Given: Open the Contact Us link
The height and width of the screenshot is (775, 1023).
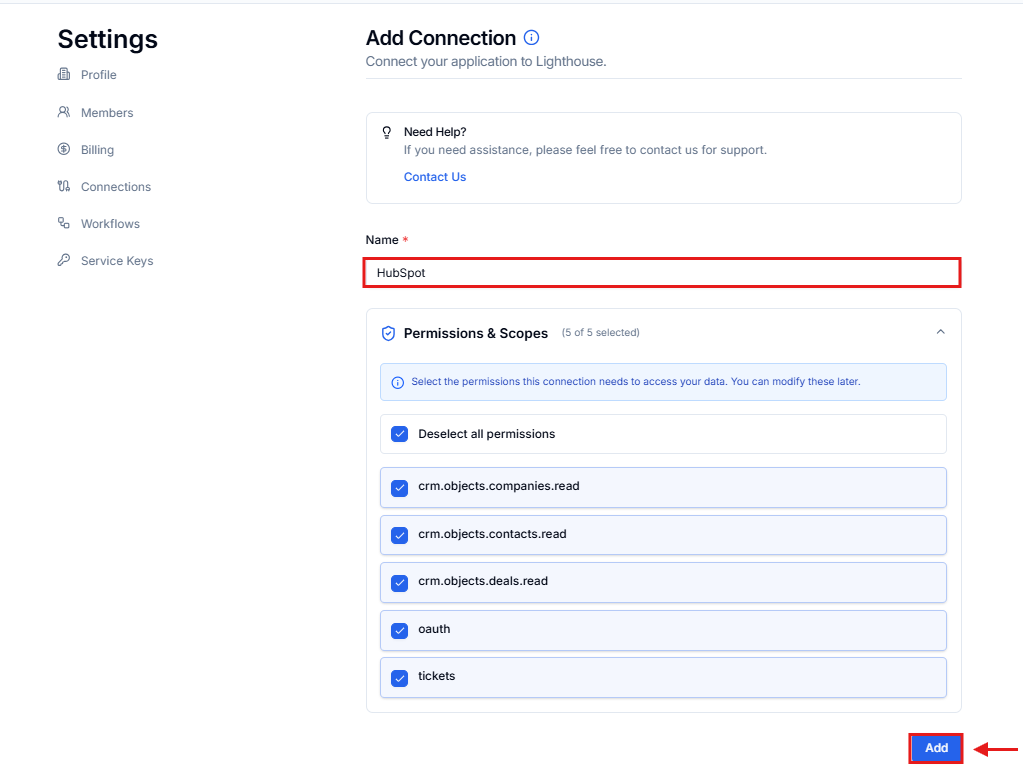Looking at the screenshot, I should click(x=435, y=177).
